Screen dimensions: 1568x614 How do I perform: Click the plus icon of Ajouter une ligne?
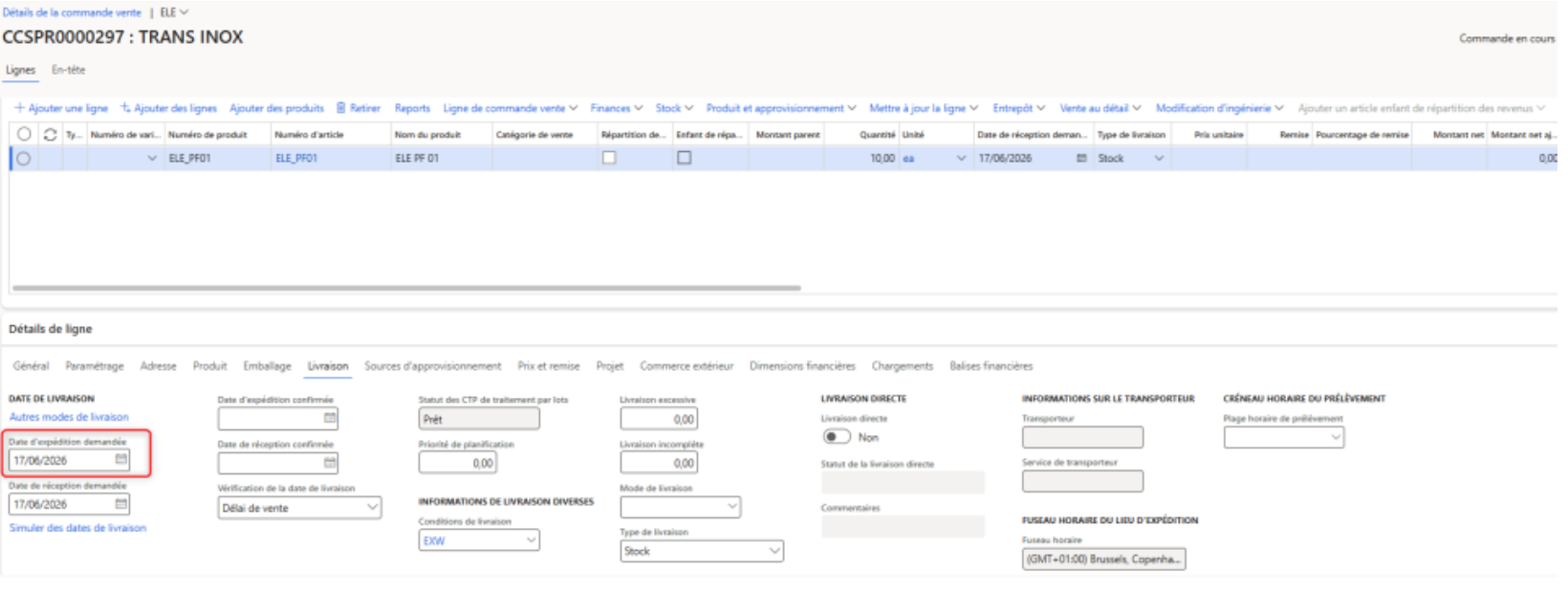pyautogui.click(x=19, y=108)
